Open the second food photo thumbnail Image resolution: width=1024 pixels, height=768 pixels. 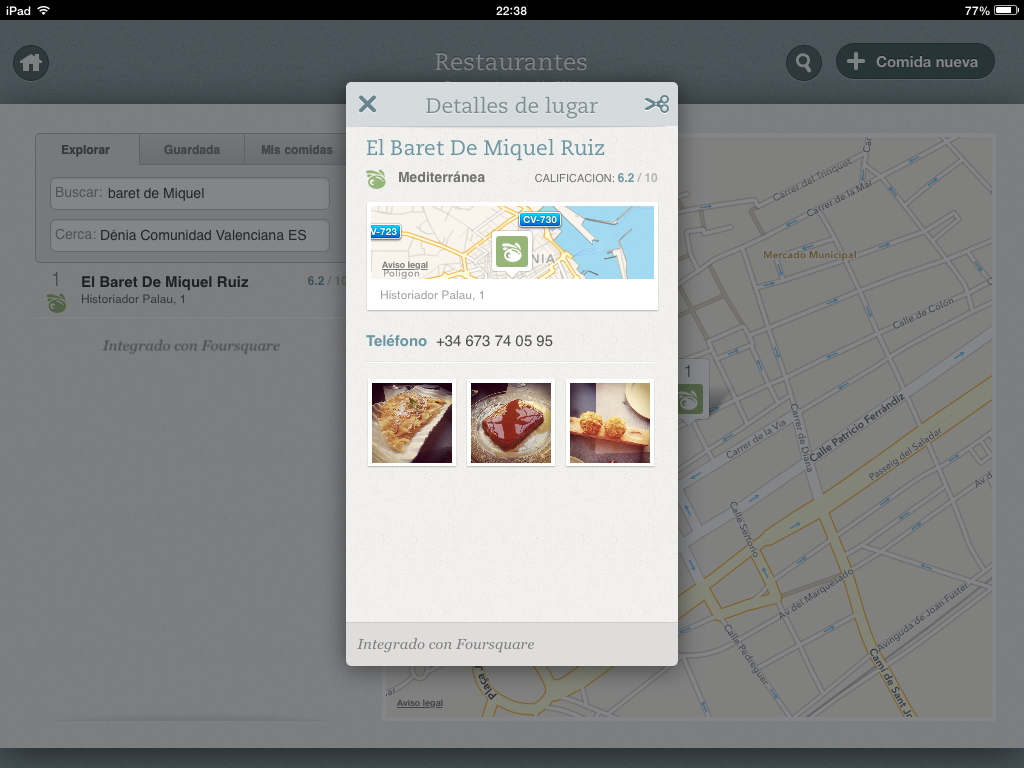click(511, 423)
